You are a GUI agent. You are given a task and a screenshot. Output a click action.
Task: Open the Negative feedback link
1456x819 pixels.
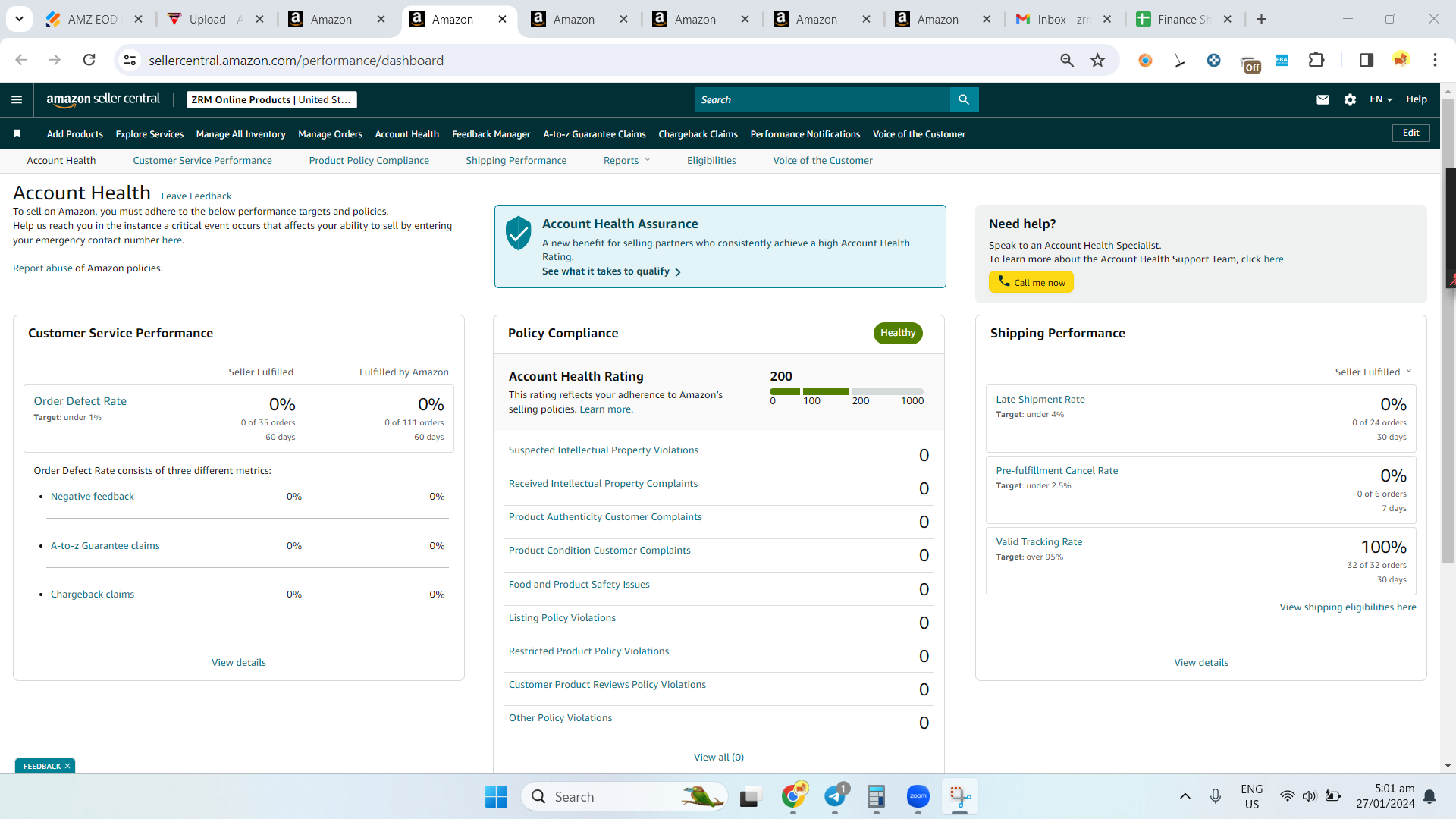(x=92, y=496)
